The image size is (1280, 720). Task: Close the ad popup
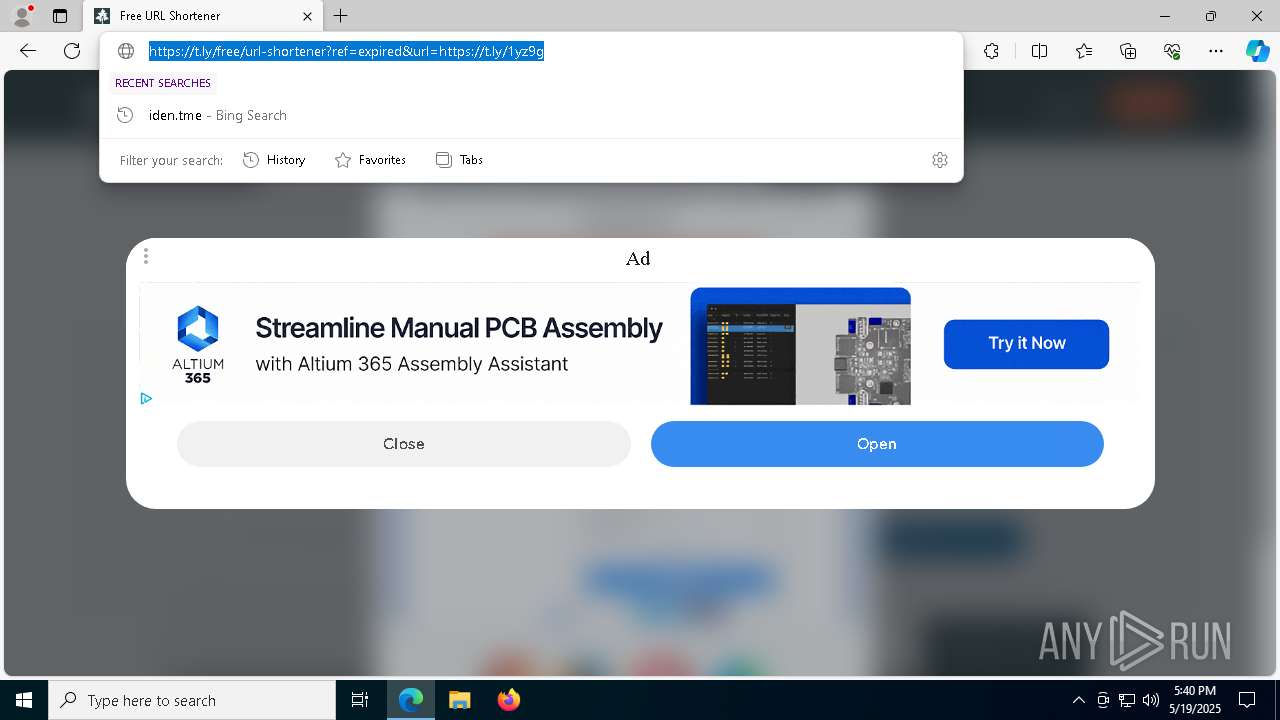[404, 444]
